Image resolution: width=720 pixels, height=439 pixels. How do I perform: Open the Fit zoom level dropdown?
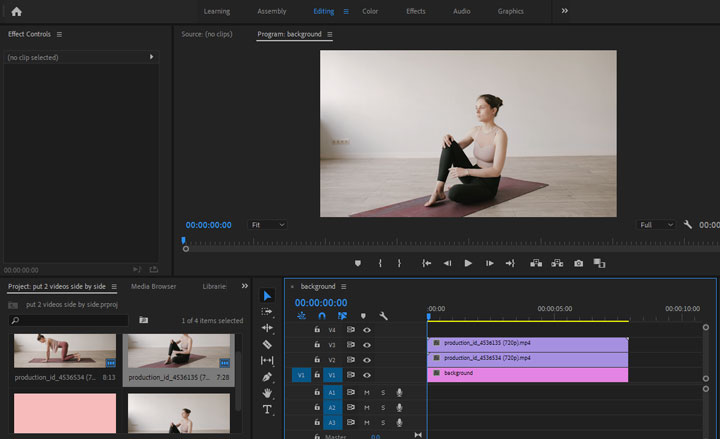point(267,225)
